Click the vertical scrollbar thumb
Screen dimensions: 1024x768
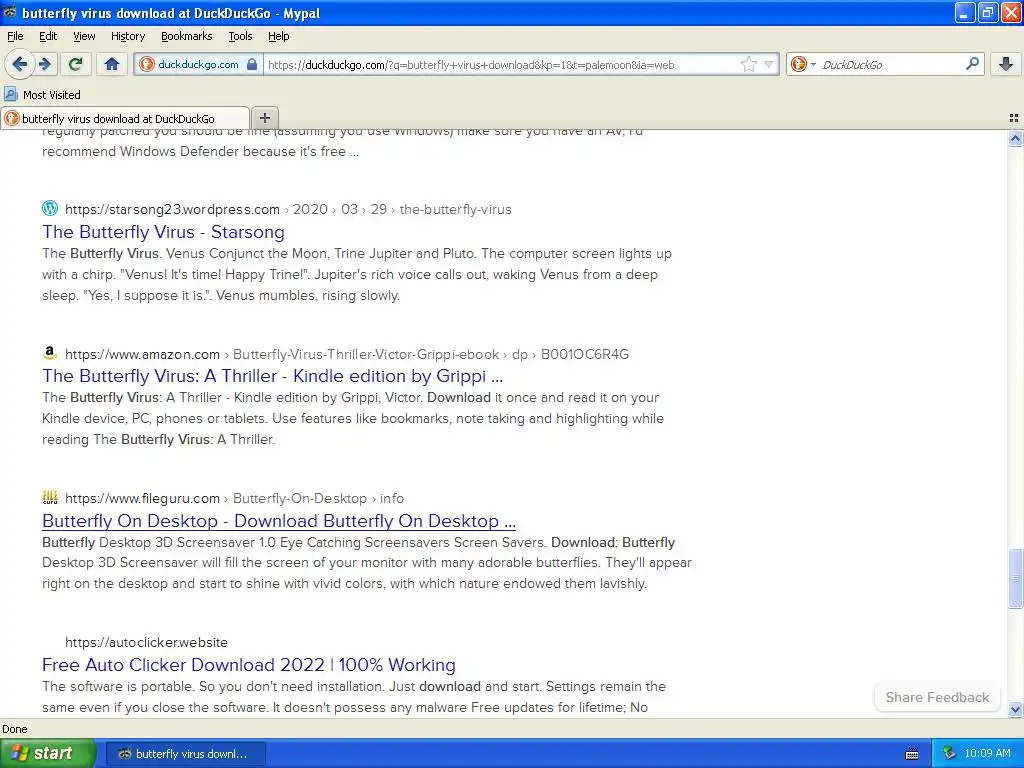(1015, 579)
